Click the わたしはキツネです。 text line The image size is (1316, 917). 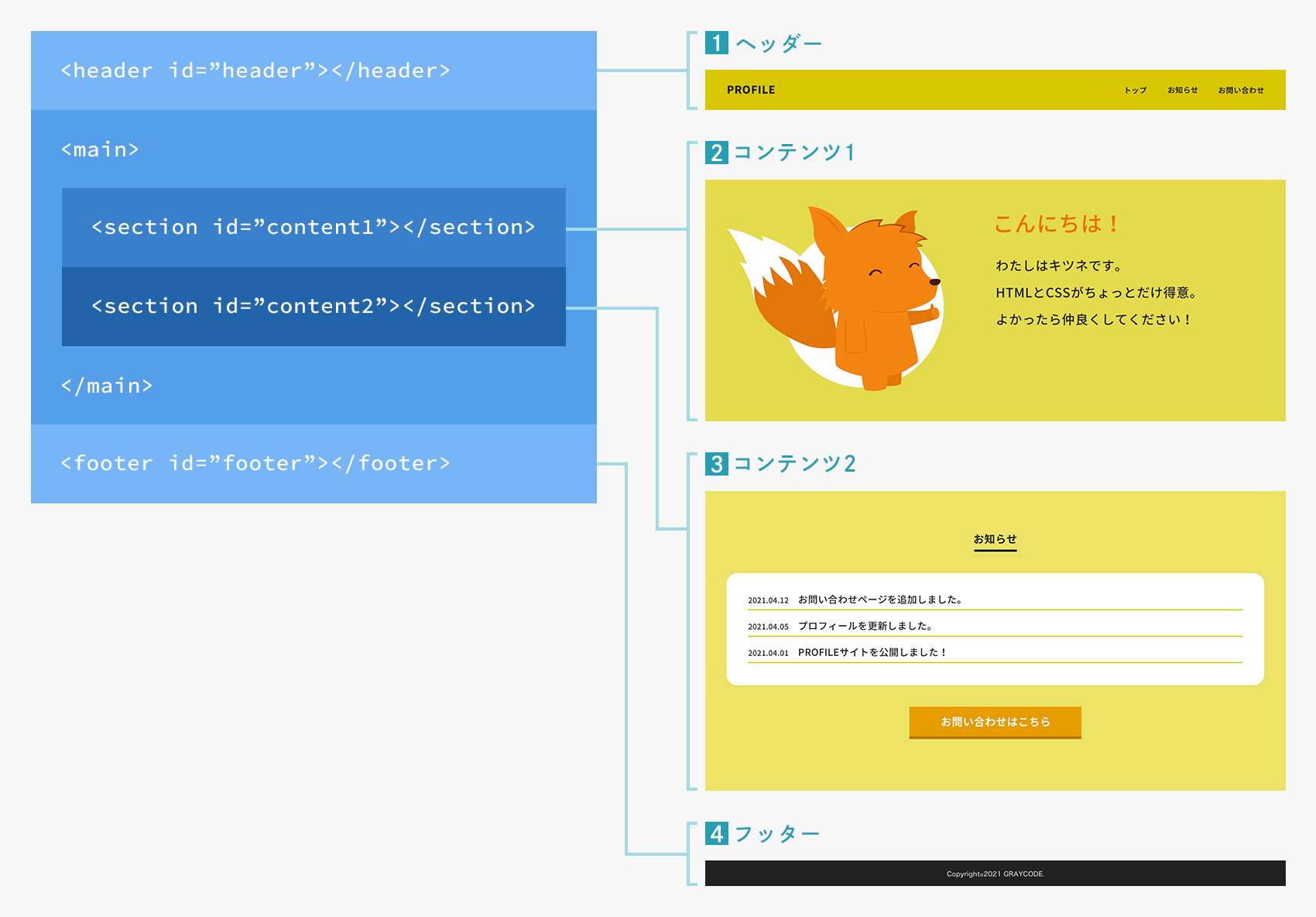(x=1058, y=266)
